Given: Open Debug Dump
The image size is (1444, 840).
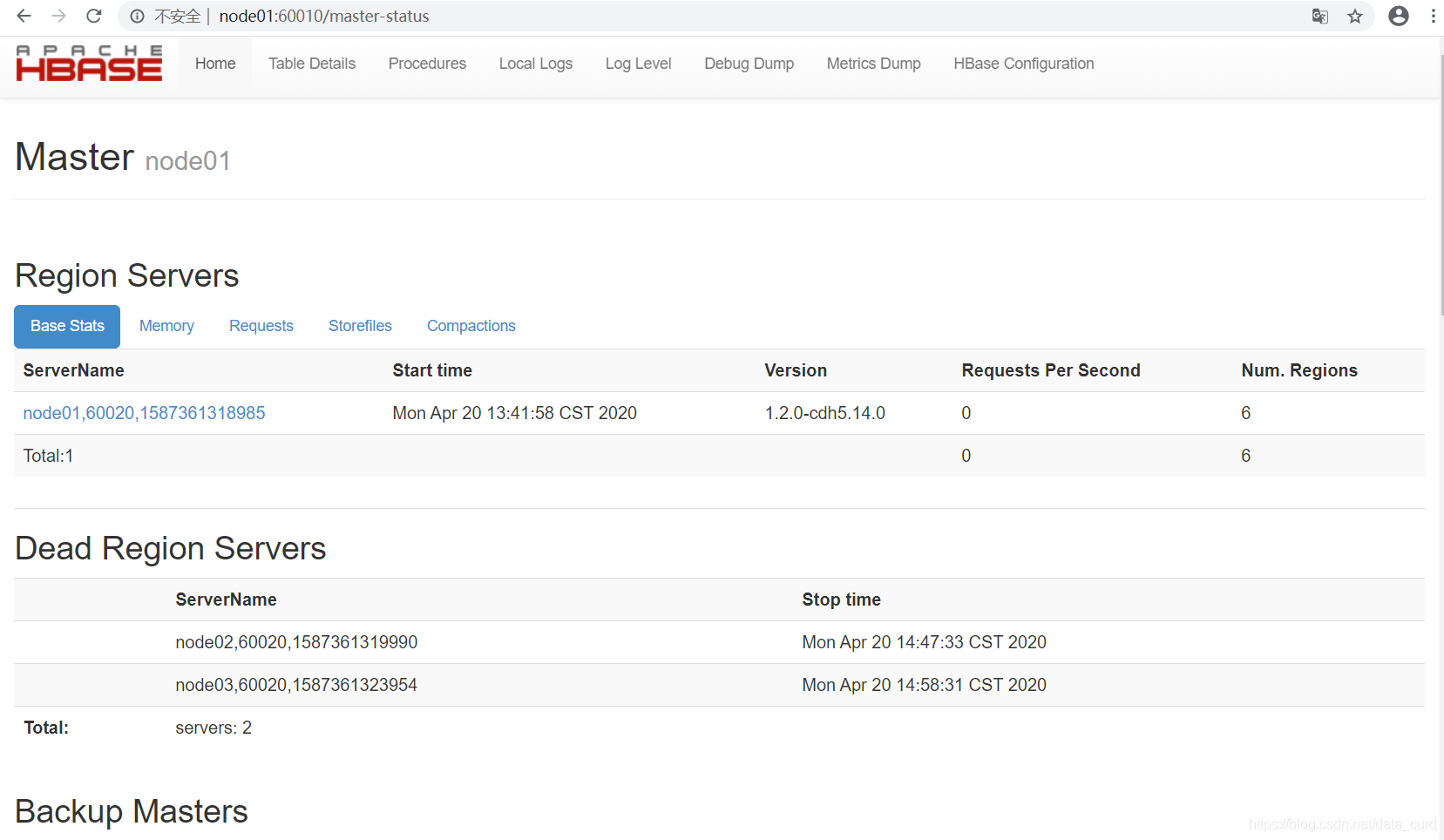Looking at the screenshot, I should (749, 64).
